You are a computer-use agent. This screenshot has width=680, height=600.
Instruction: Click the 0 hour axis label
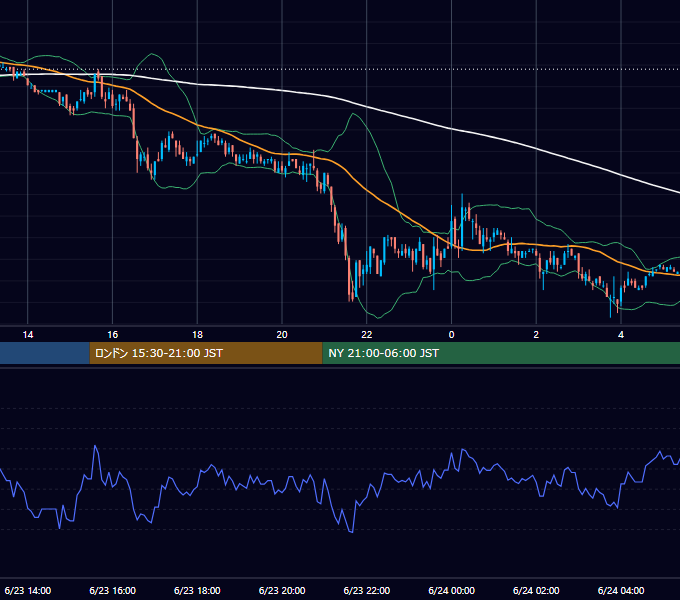[451, 335]
